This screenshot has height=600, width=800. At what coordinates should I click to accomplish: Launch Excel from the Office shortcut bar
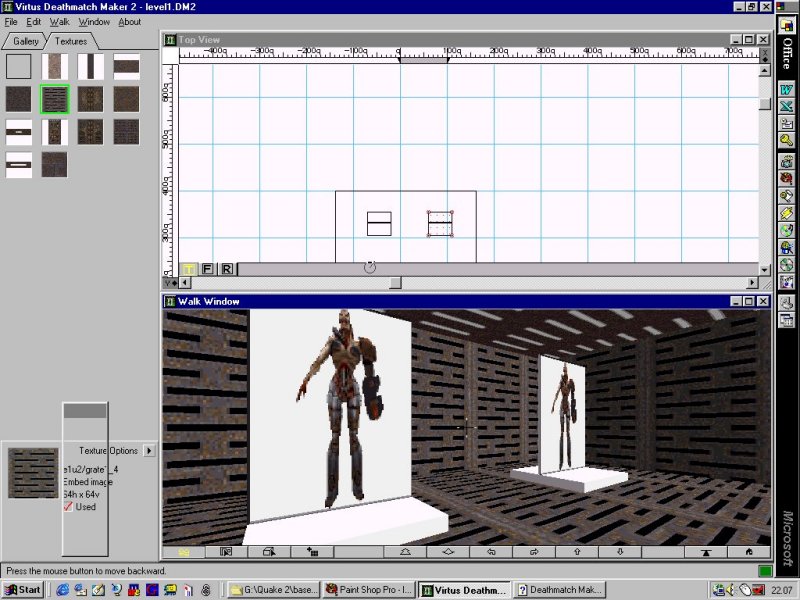coord(786,106)
